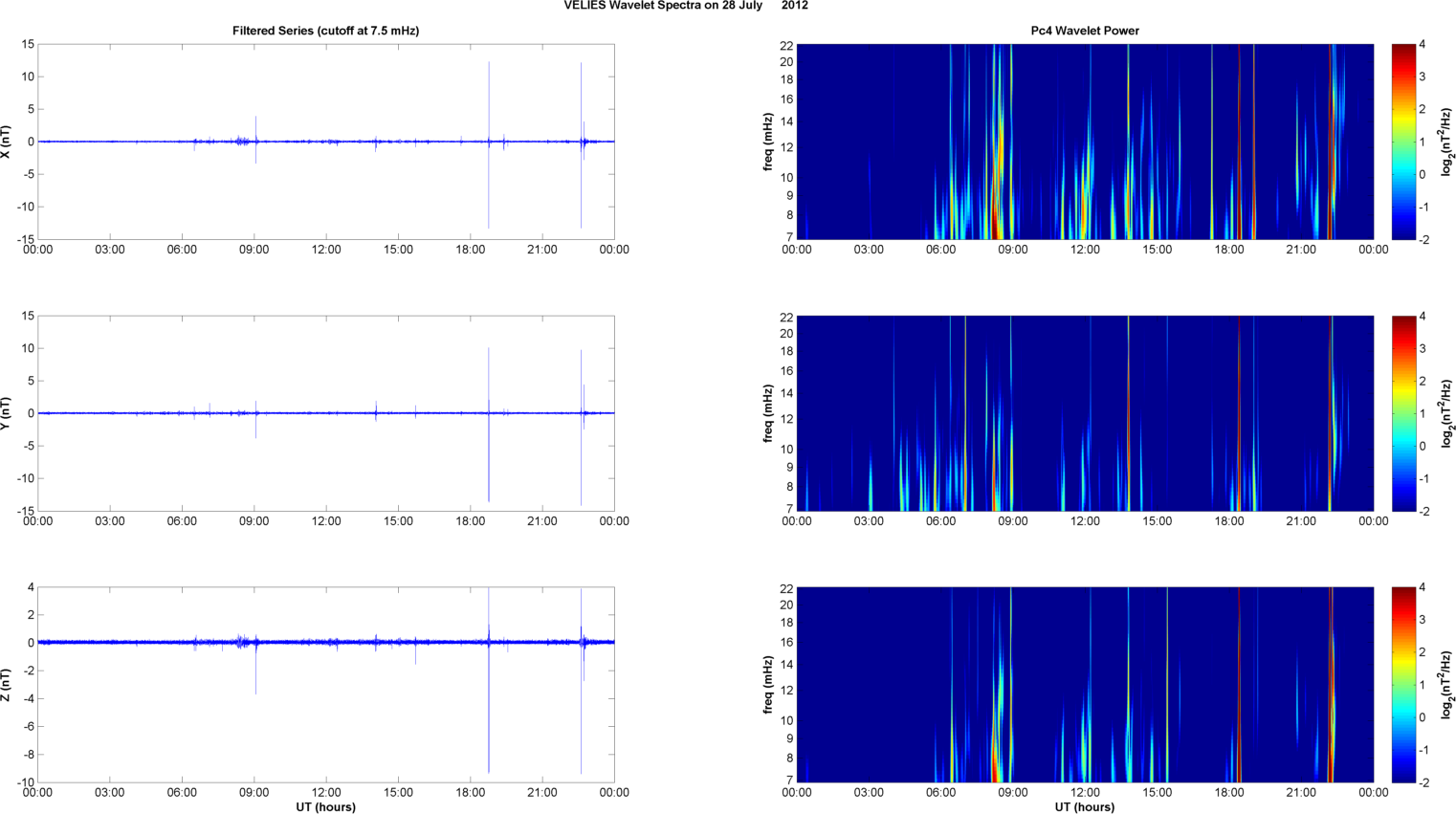
Task: Click the VELIES Wavelet Spectra main title
Action: click(685, 6)
